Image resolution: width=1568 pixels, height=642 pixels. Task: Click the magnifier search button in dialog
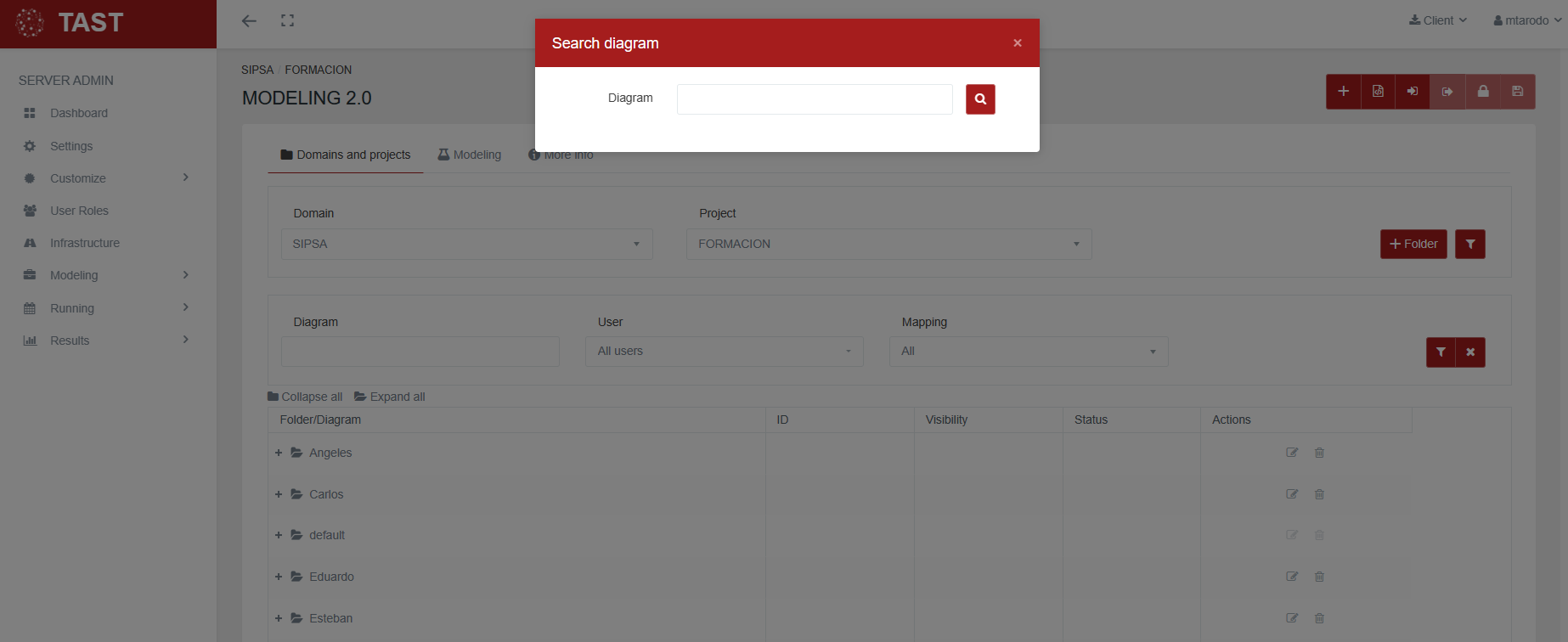tap(979, 99)
